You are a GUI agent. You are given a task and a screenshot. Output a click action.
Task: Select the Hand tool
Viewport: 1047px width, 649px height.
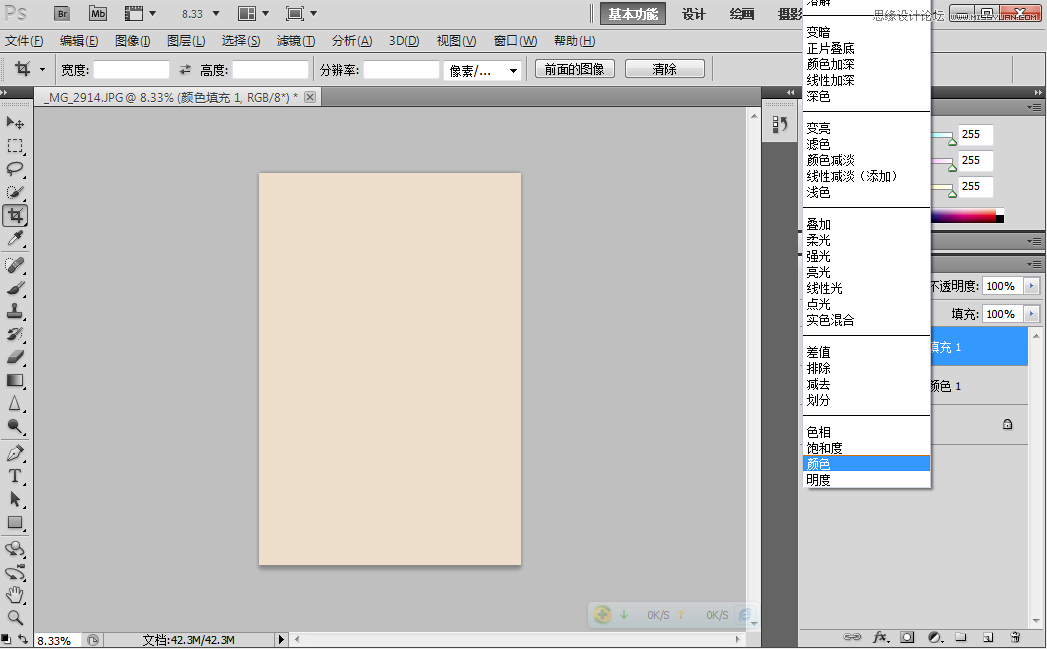(x=15, y=595)
